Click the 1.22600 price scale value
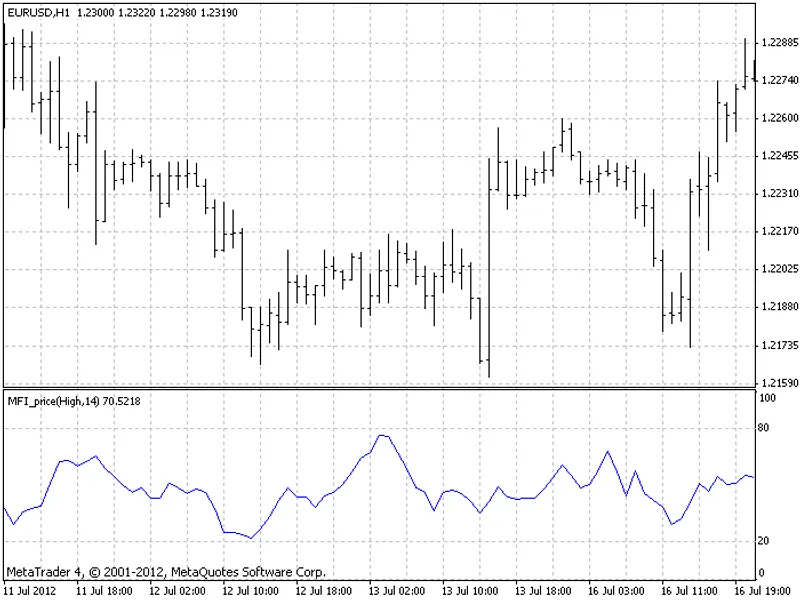This screenshot has height=600, width=800. coord(780,118)
